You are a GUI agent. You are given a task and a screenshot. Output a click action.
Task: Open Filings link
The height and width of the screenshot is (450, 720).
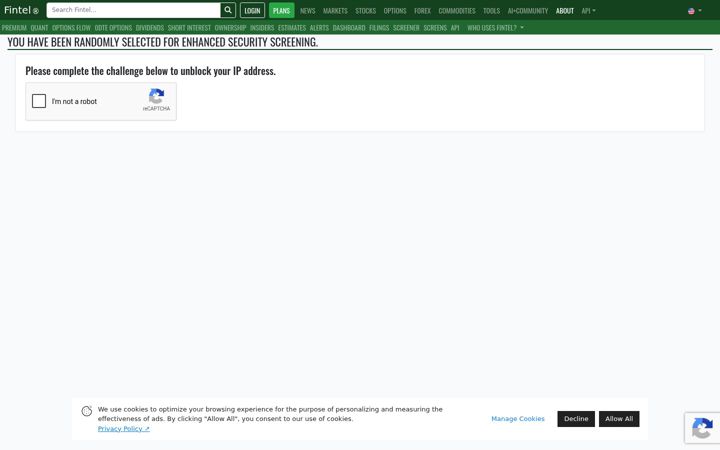pos(379,28)
